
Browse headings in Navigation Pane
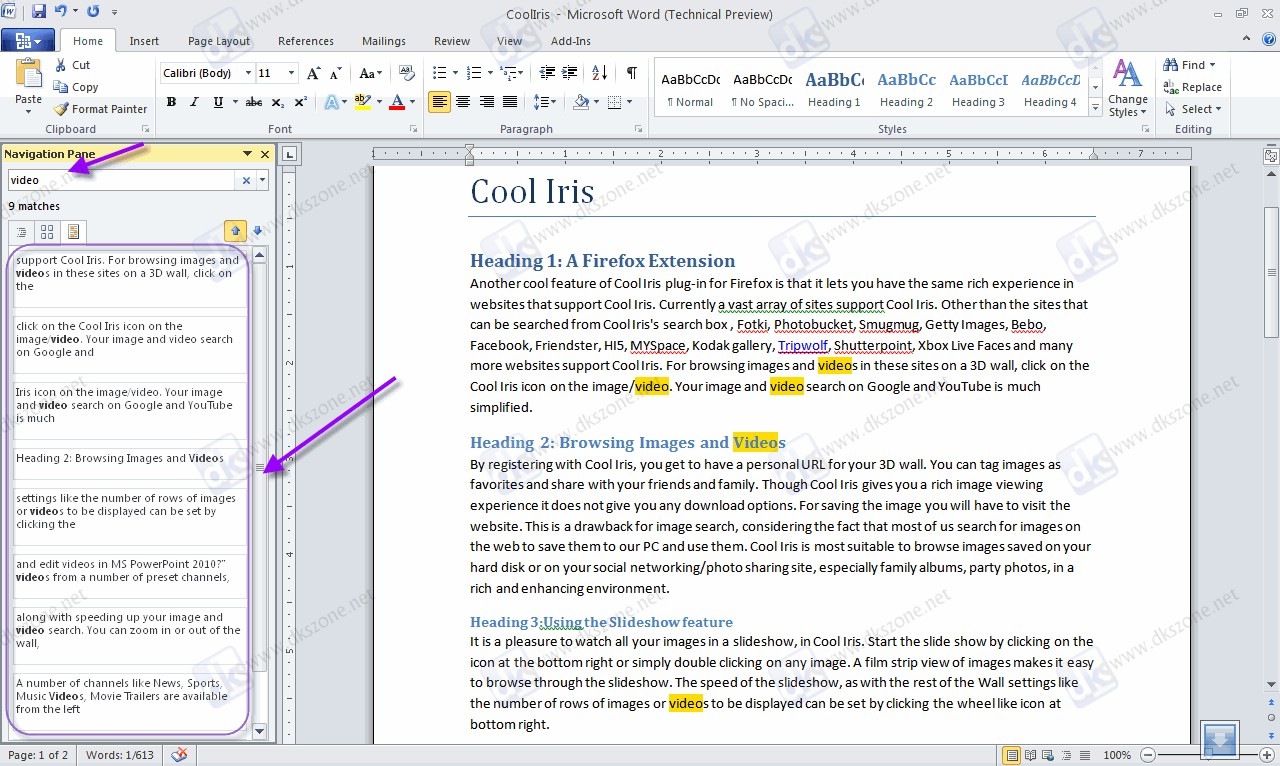tap(21, 232)
